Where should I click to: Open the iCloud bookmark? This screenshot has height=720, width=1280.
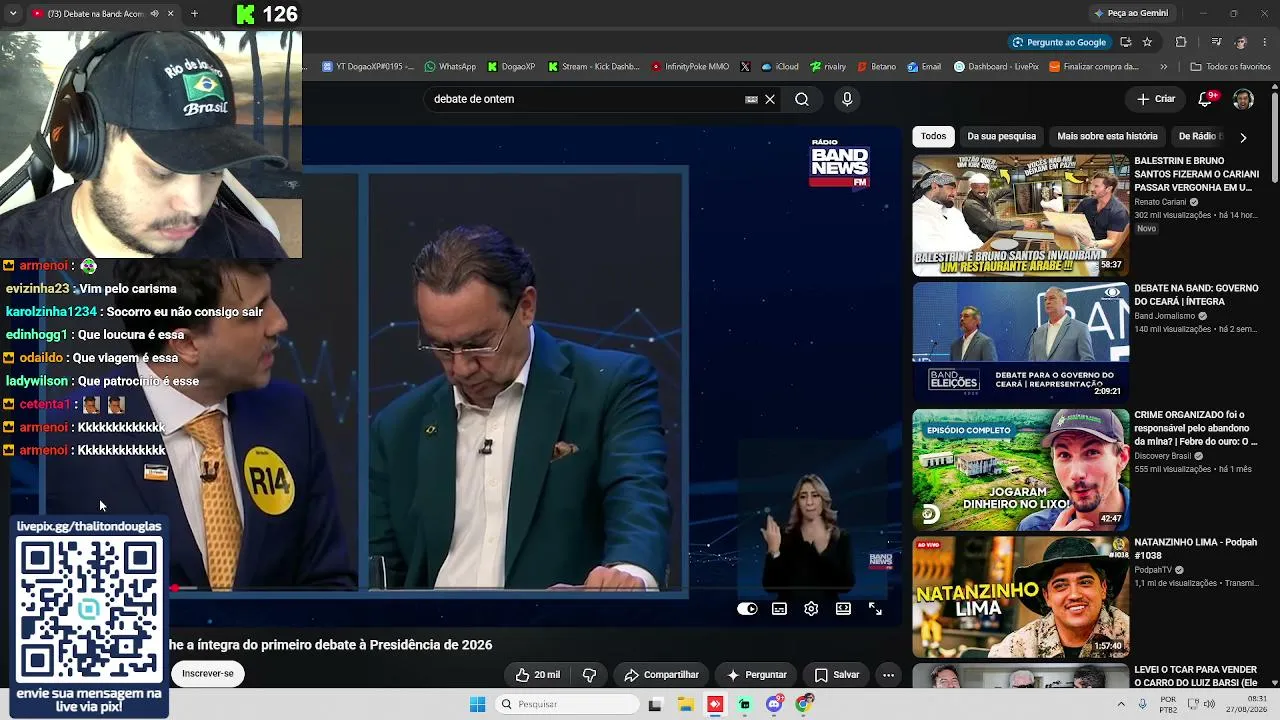(780, 67)
